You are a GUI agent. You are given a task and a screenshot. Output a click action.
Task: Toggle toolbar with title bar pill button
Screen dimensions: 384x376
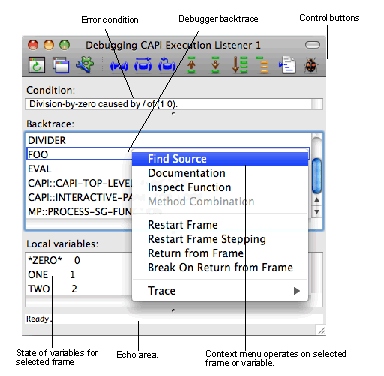[x=312, y=45]
